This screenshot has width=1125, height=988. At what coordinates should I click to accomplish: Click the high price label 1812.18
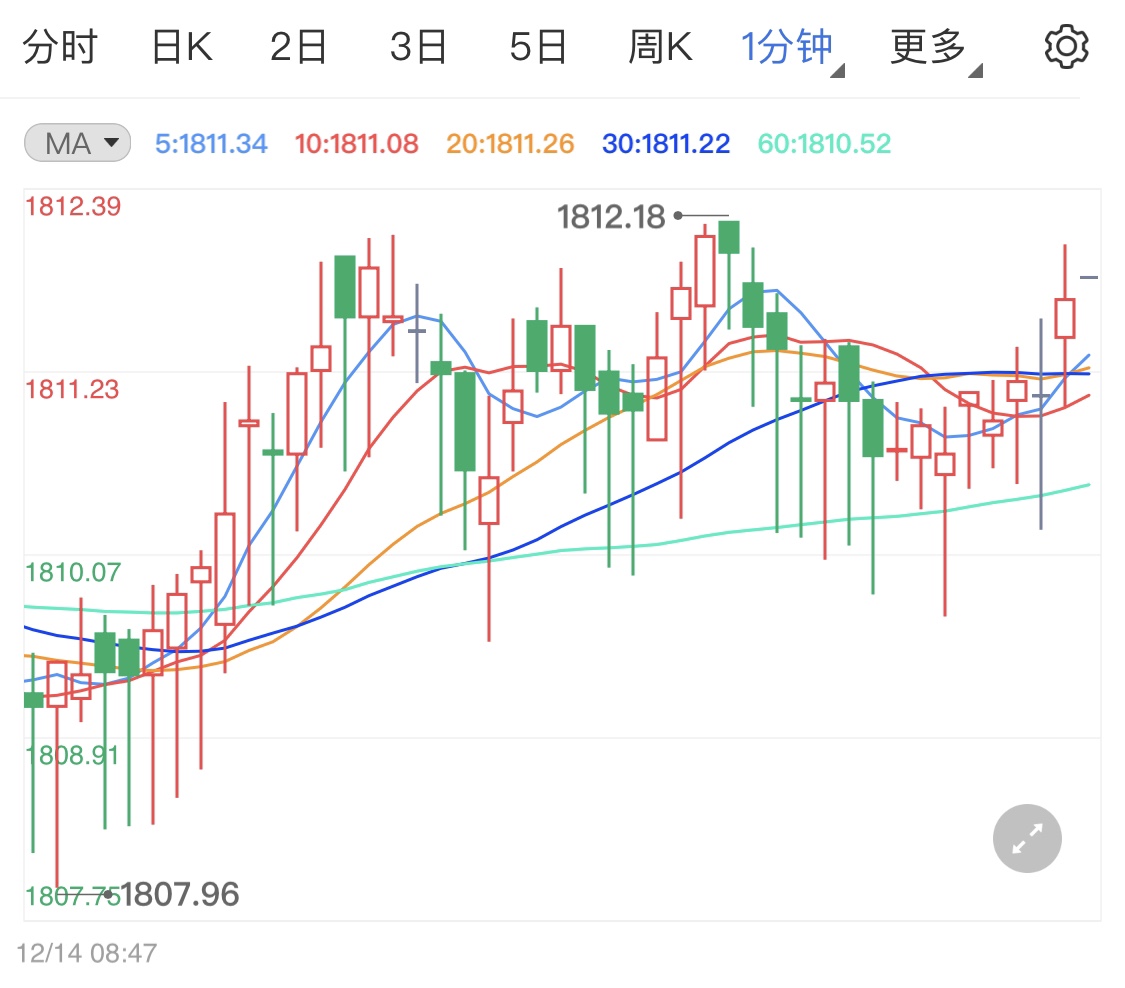point(611,217)
